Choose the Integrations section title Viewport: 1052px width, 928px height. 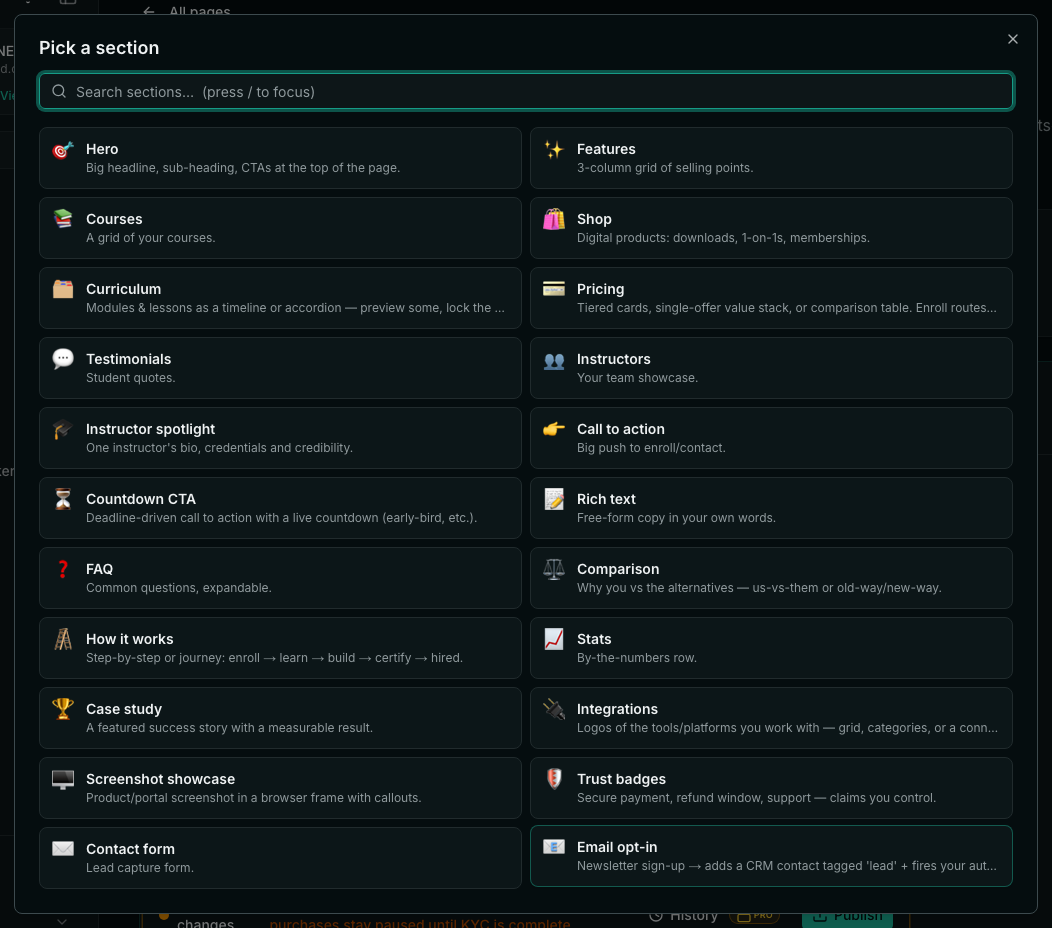coord(617,709)
